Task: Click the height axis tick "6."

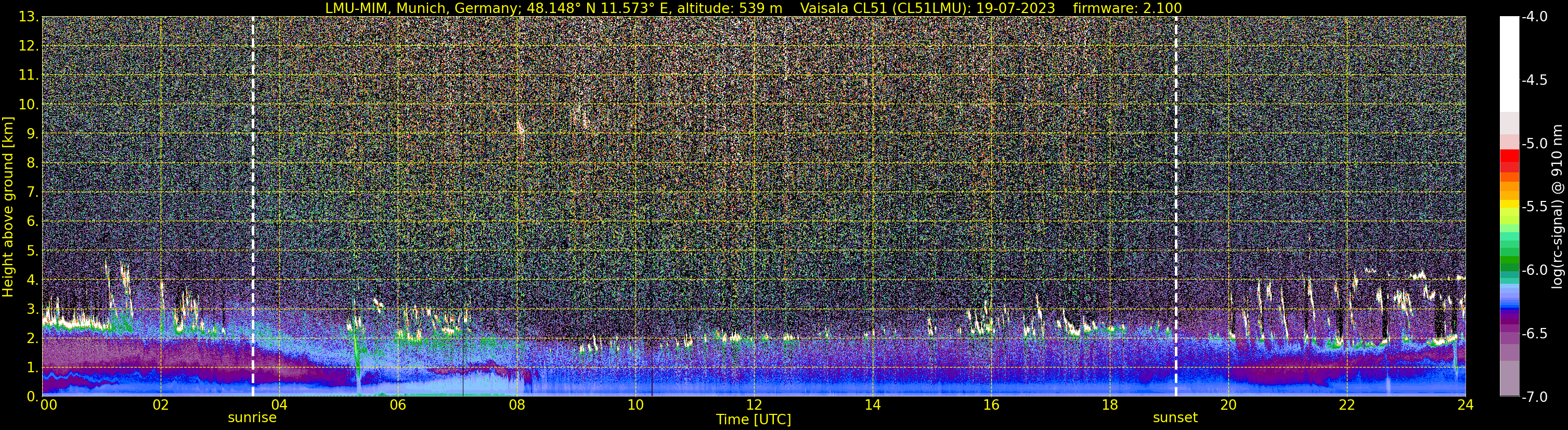Action: (x=32, y=222)
